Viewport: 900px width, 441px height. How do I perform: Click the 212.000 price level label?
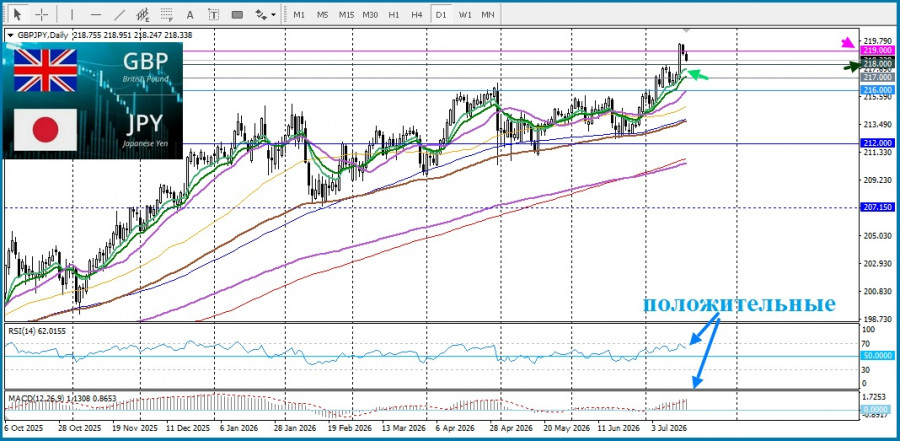pos(878,143)
